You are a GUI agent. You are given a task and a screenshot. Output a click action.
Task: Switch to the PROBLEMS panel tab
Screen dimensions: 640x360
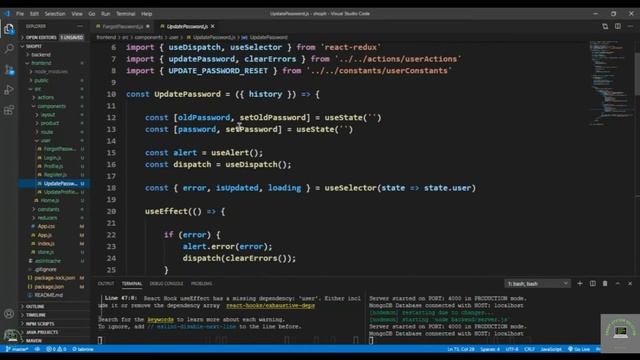(201, 284)
